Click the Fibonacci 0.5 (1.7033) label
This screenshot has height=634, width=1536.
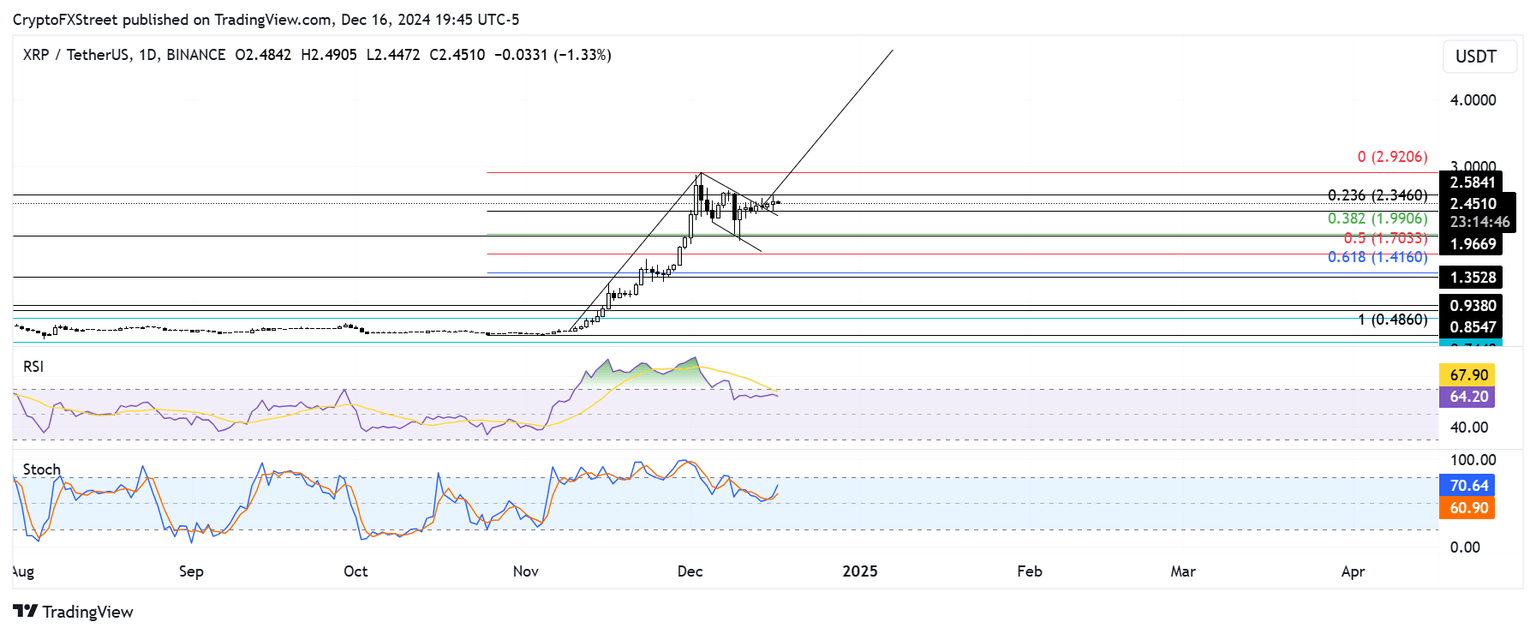tap(1385, 239)
